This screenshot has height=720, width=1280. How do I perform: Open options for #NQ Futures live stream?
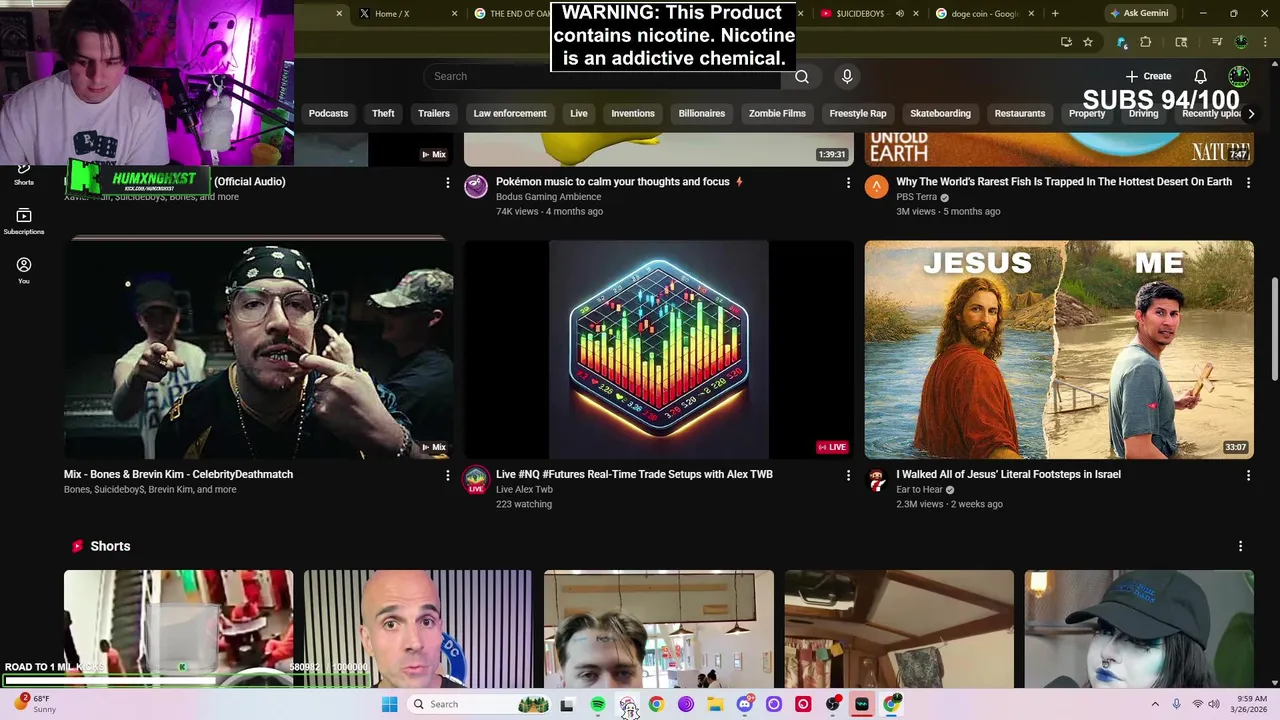848,475
